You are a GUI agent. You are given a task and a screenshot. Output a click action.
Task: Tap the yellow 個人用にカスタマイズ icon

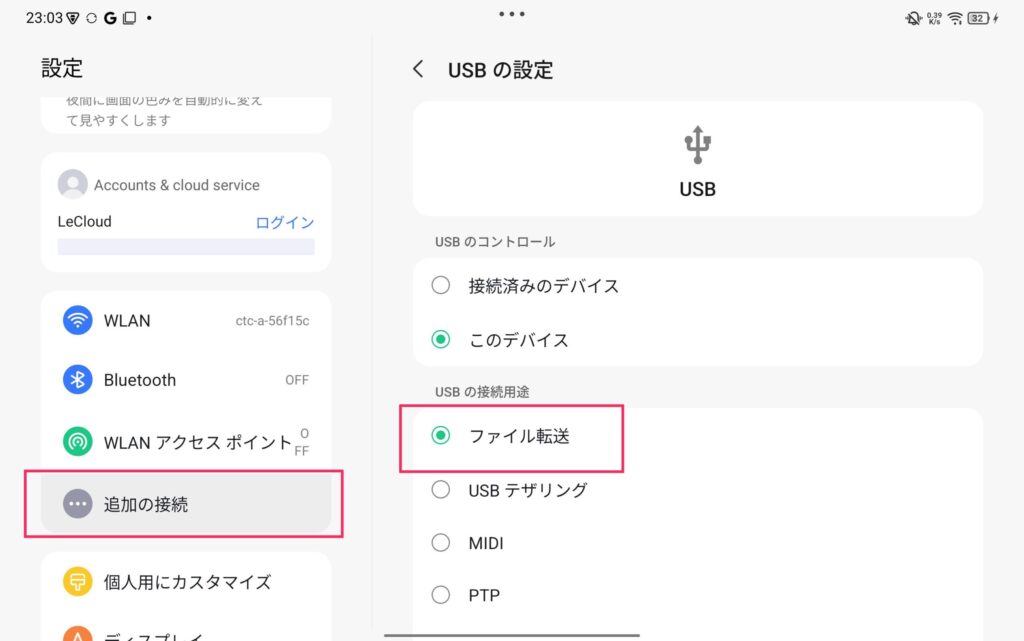coord(77,582)
